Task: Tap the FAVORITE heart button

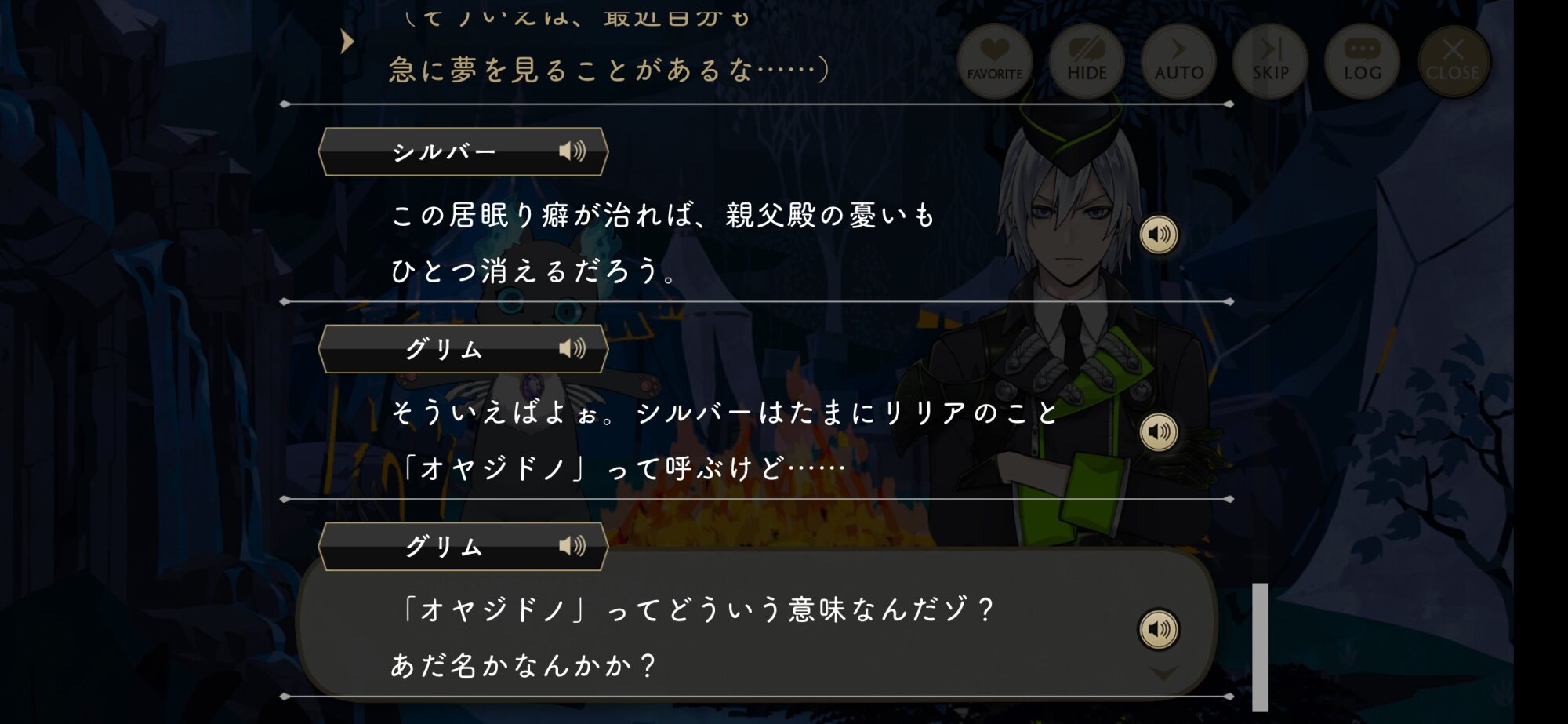Action: pos(994,61)
